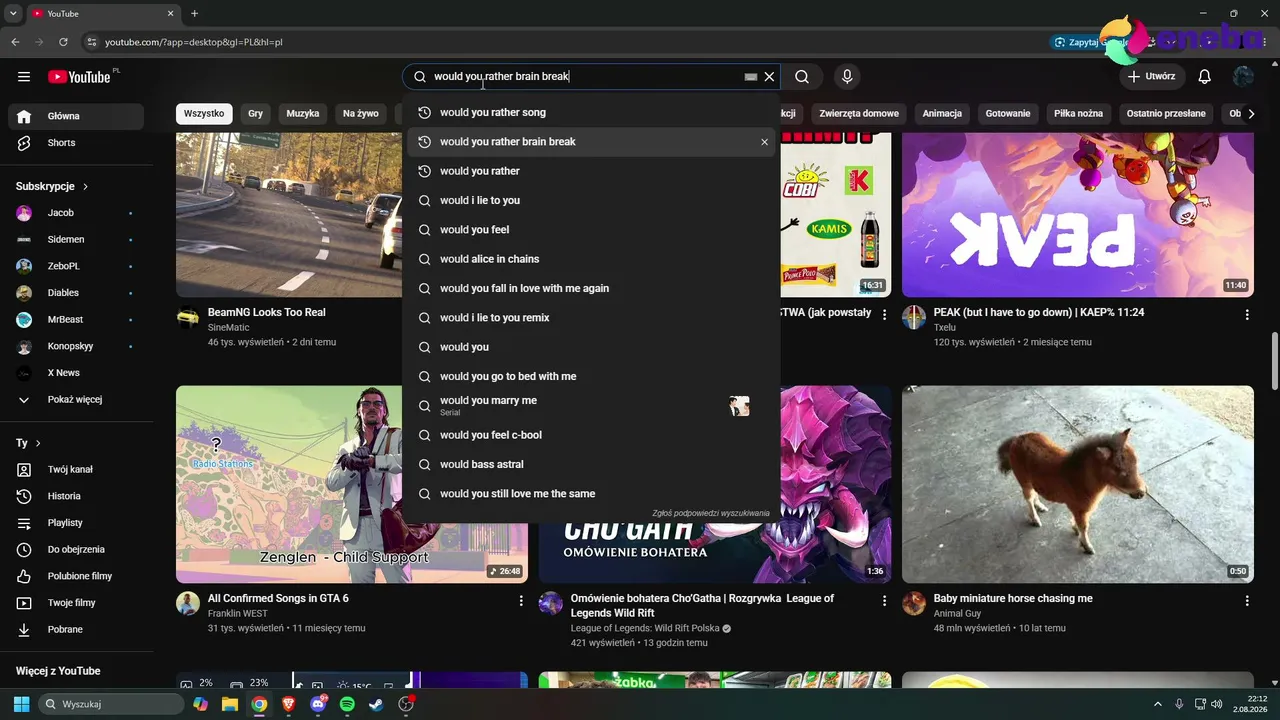
Task: Choose the 'would i lie to you' suggestion
Action: point(591,201)
